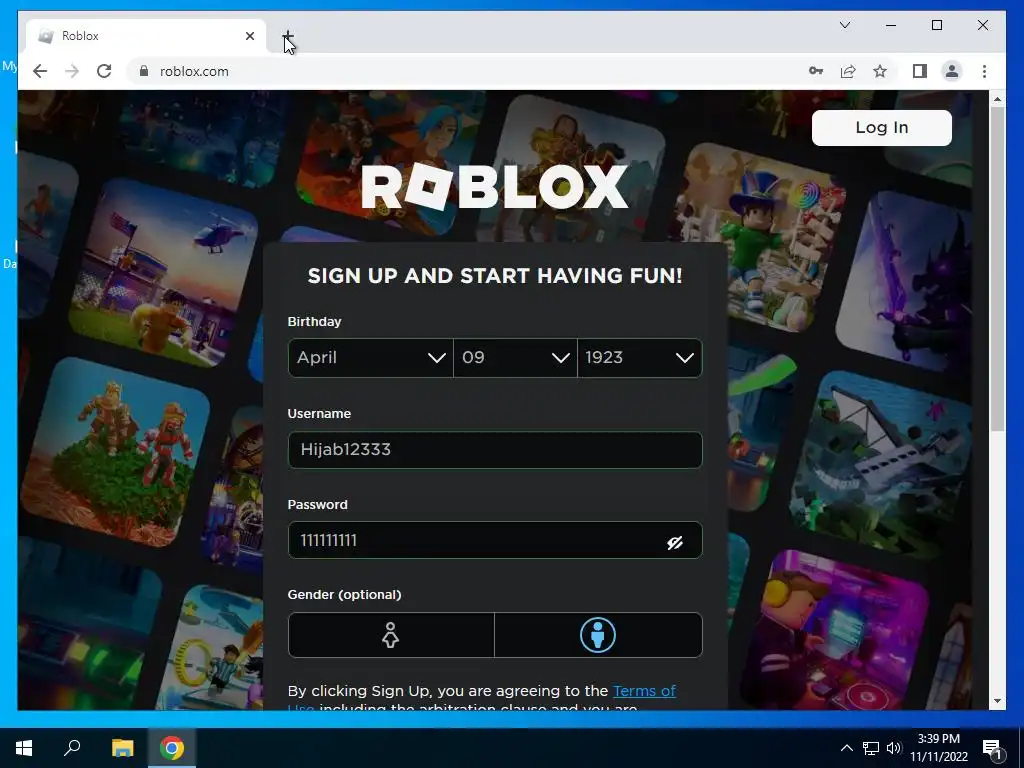Select the male gender option
Screen dimensions: 1024x768
click(x=598, y=635)
